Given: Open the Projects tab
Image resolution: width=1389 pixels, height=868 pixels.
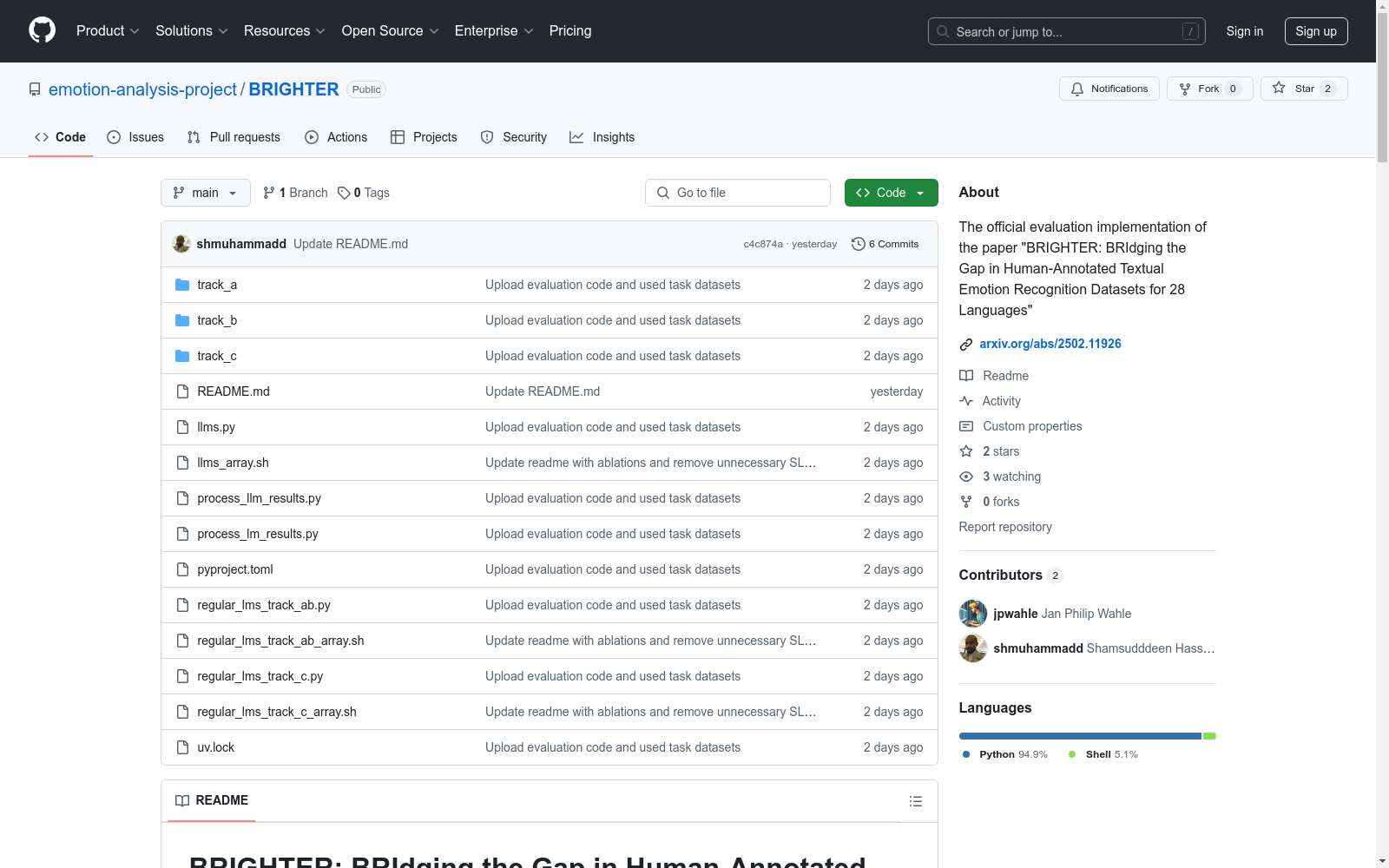Looking at the screenshot, I should (x=424, y=137).
